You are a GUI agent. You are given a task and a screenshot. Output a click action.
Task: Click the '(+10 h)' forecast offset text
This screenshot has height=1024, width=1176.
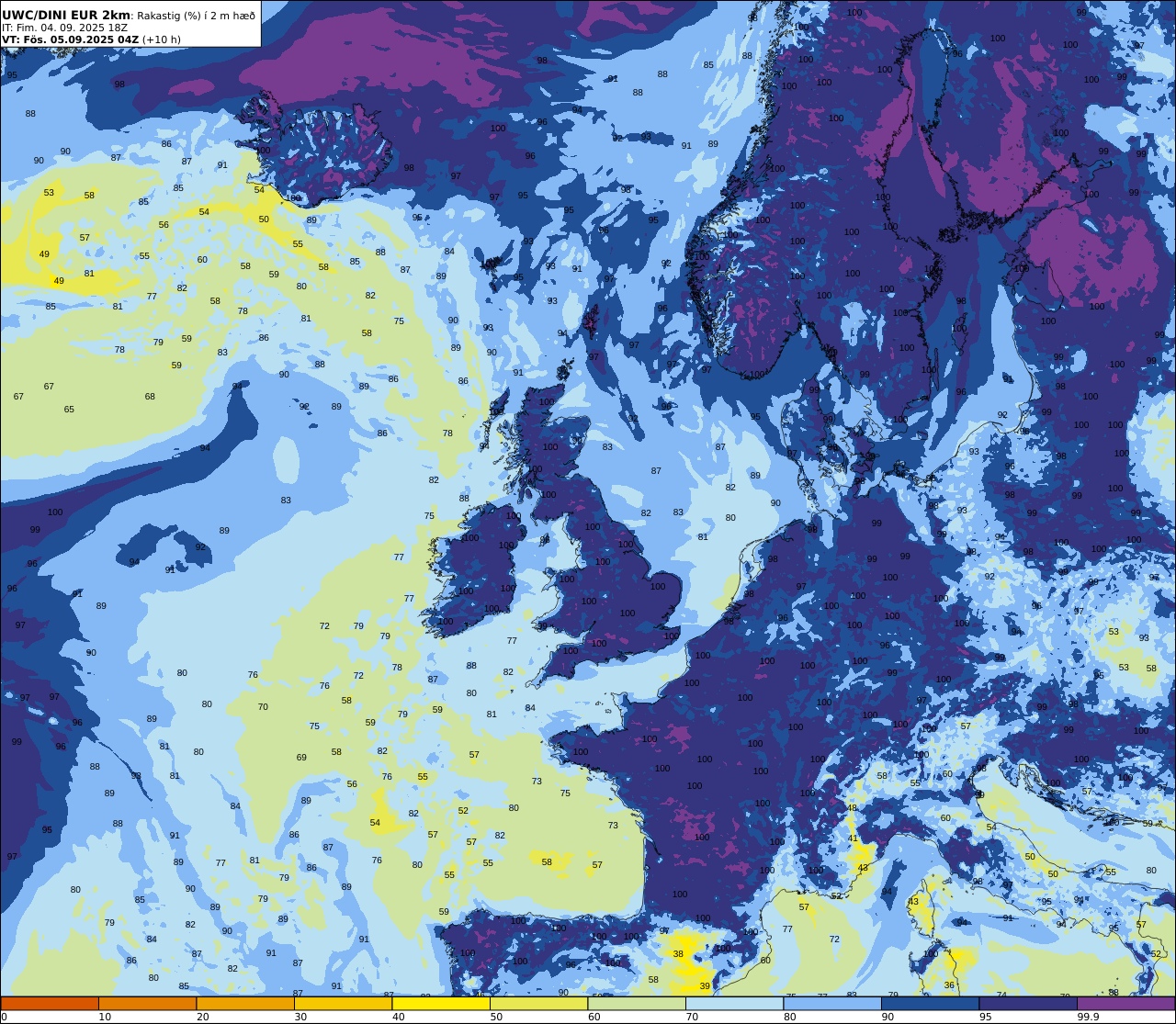162,39
